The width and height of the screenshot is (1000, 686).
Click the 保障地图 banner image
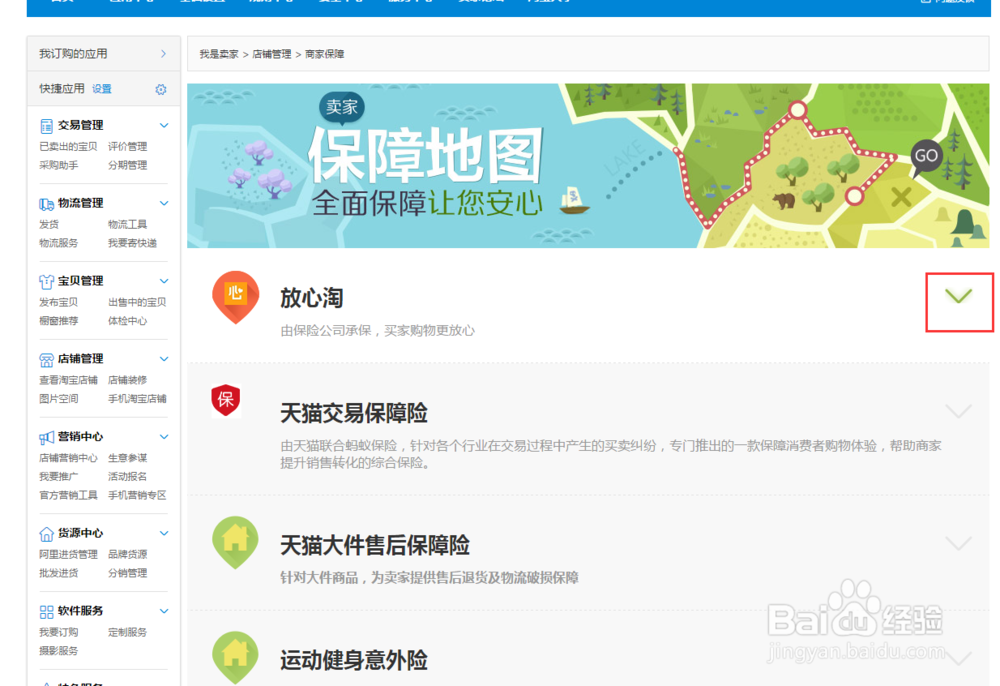pyautogui.click(x=588, y=166)
